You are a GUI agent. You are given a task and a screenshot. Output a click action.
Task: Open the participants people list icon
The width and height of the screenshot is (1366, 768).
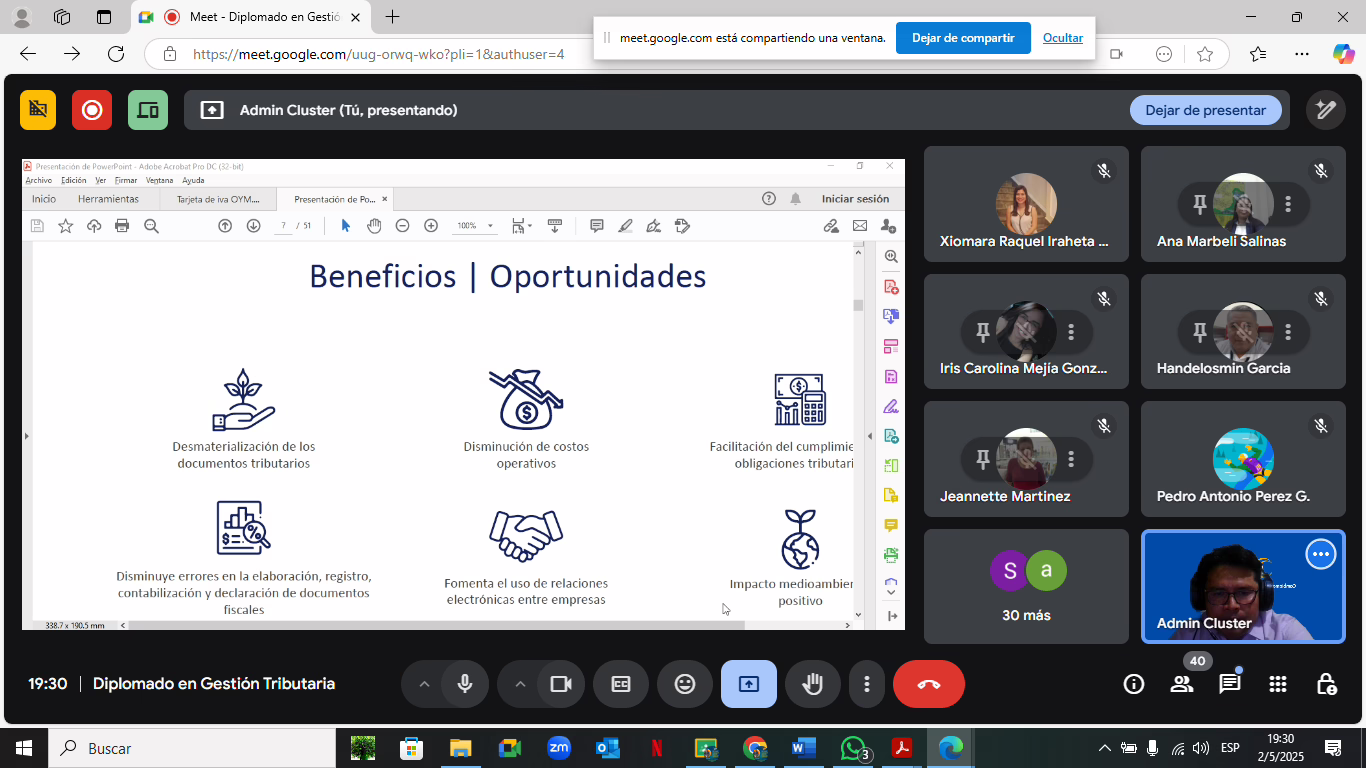[x=1182, y=684]
